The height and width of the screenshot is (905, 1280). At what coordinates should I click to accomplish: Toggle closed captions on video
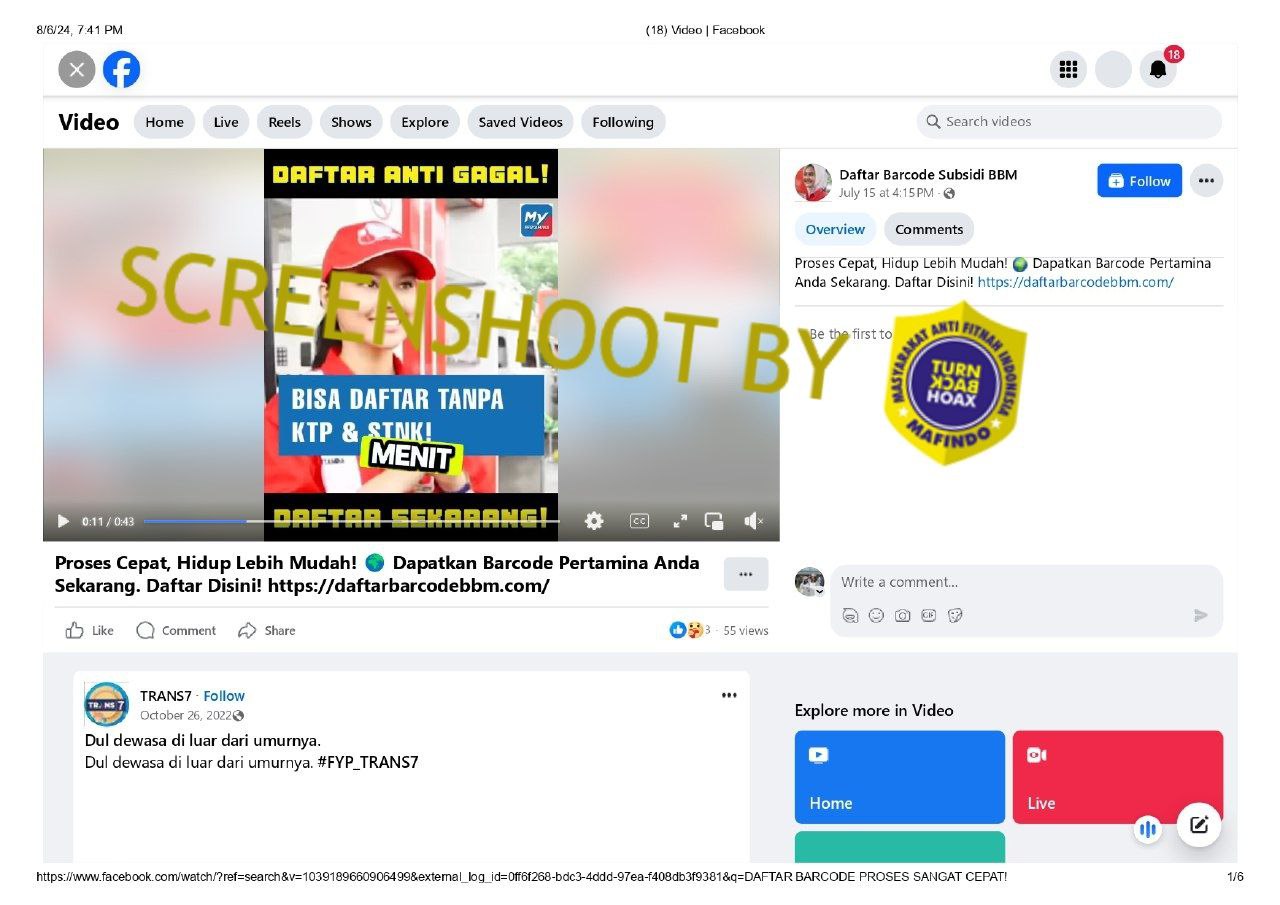pos(639,521)
